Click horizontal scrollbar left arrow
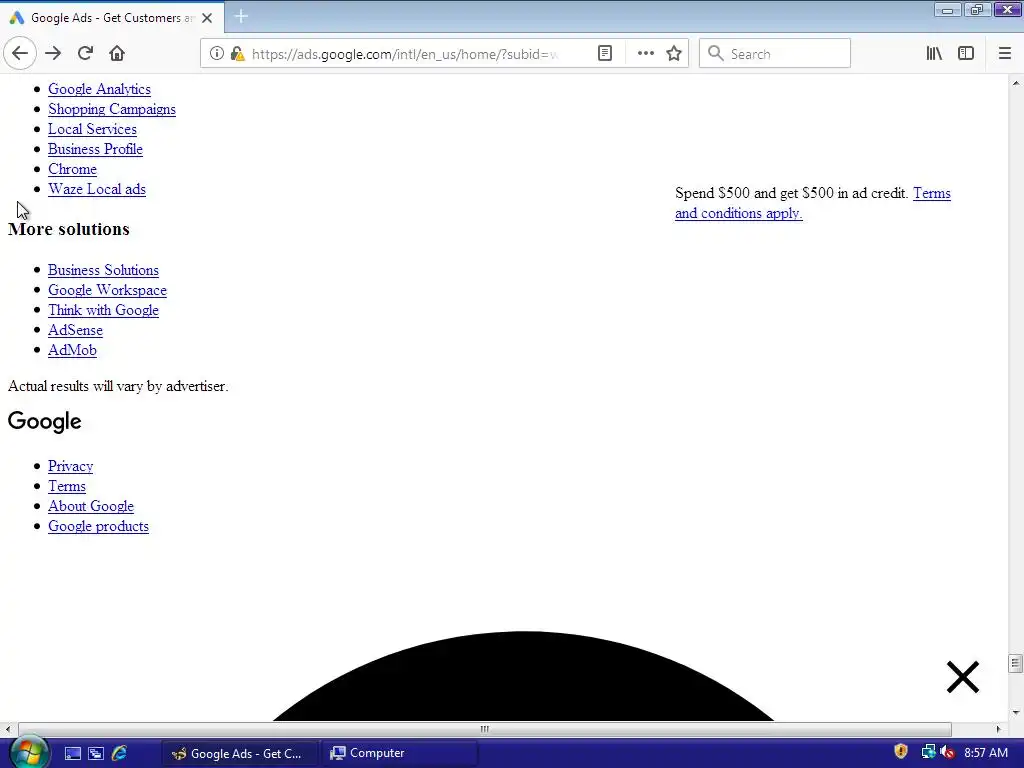Screen dimensions: 1024x768 pyautogui.click(x=8, y=729)
